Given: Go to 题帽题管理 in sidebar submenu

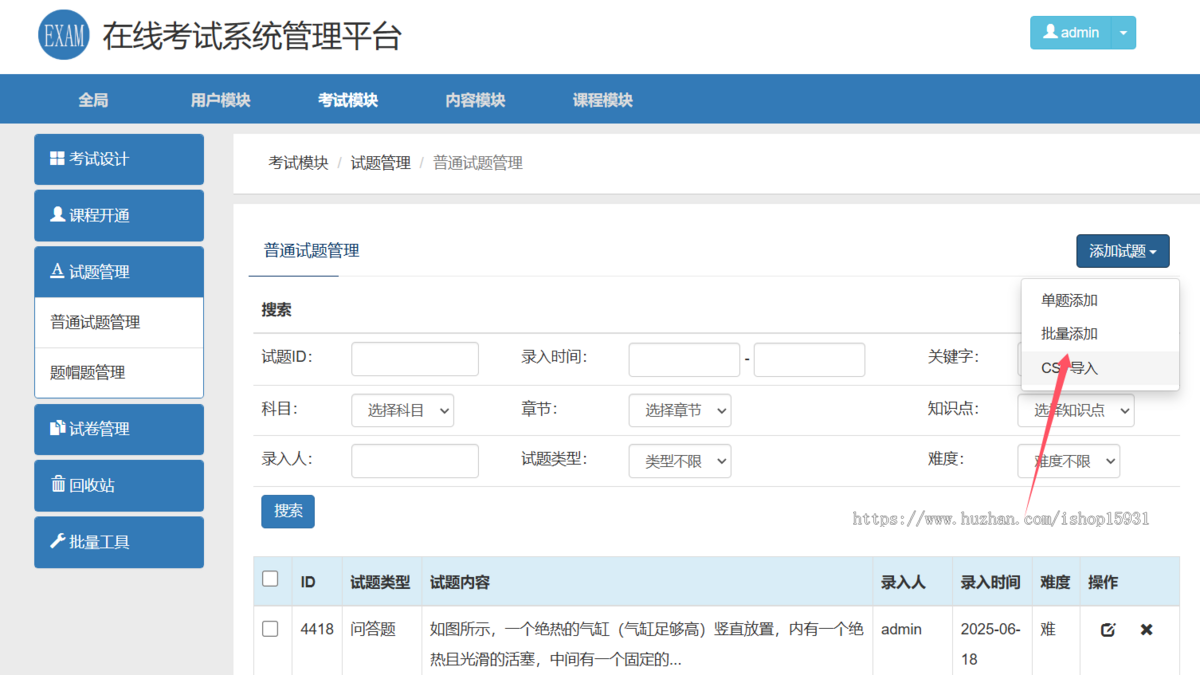Looking at the screenshot, I should (x=119, y=373).
